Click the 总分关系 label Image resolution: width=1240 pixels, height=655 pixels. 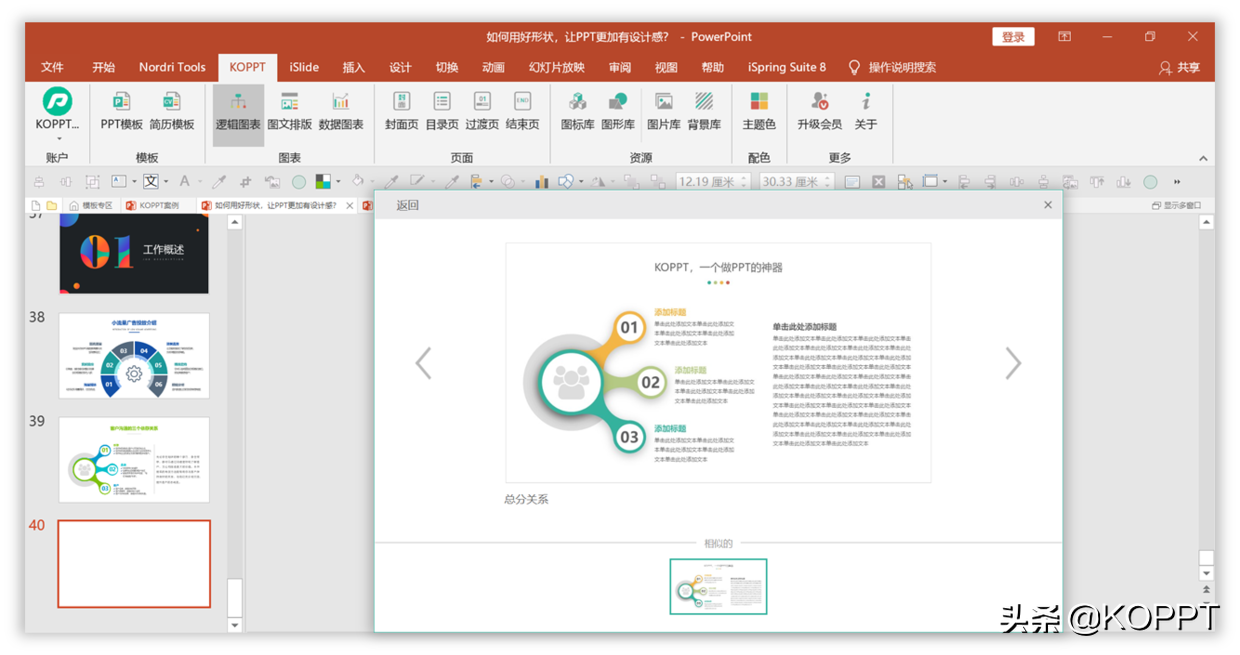(526, 499)
